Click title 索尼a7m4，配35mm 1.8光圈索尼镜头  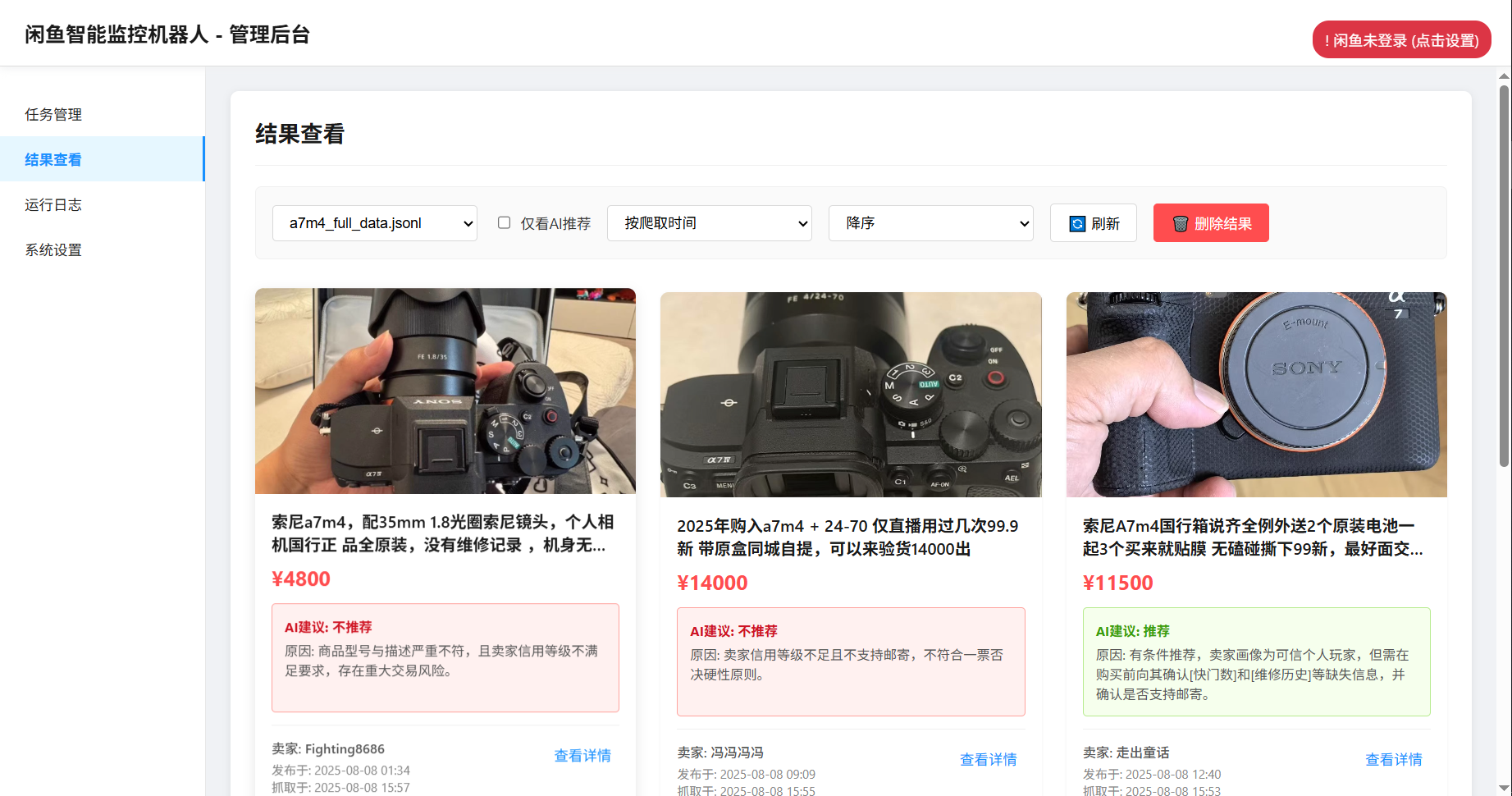[443, 533]
